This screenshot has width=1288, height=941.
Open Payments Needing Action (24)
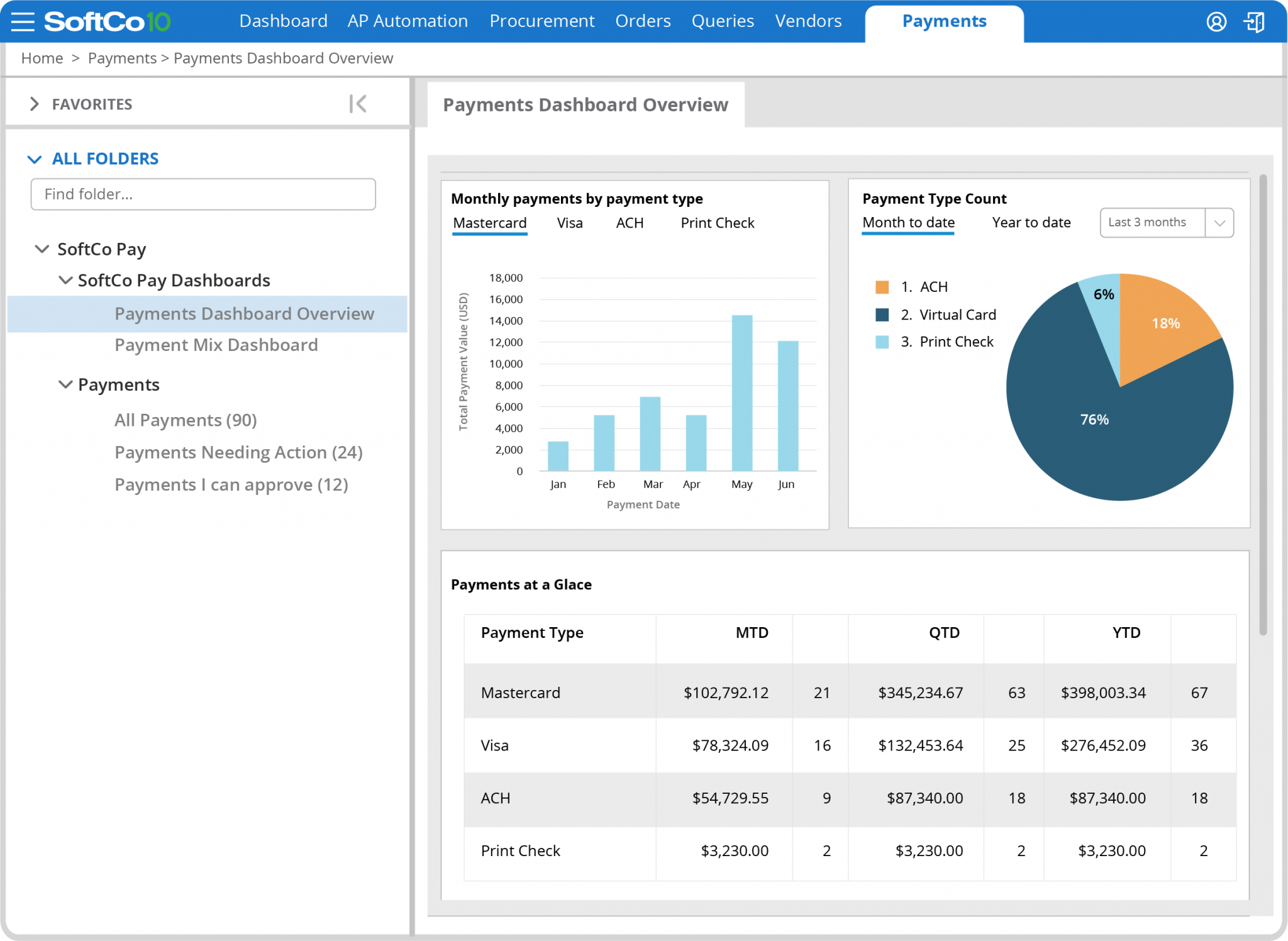[x=238, y=452]
